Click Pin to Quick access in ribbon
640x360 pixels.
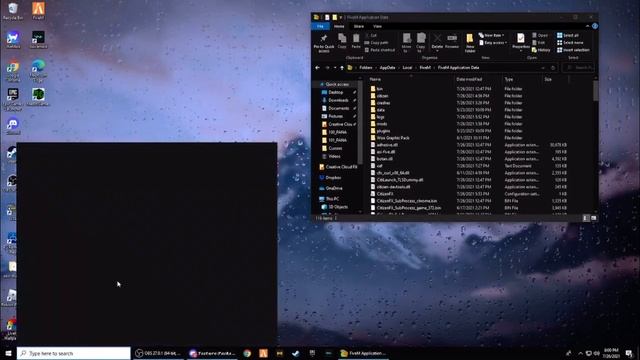pos(324,43)
